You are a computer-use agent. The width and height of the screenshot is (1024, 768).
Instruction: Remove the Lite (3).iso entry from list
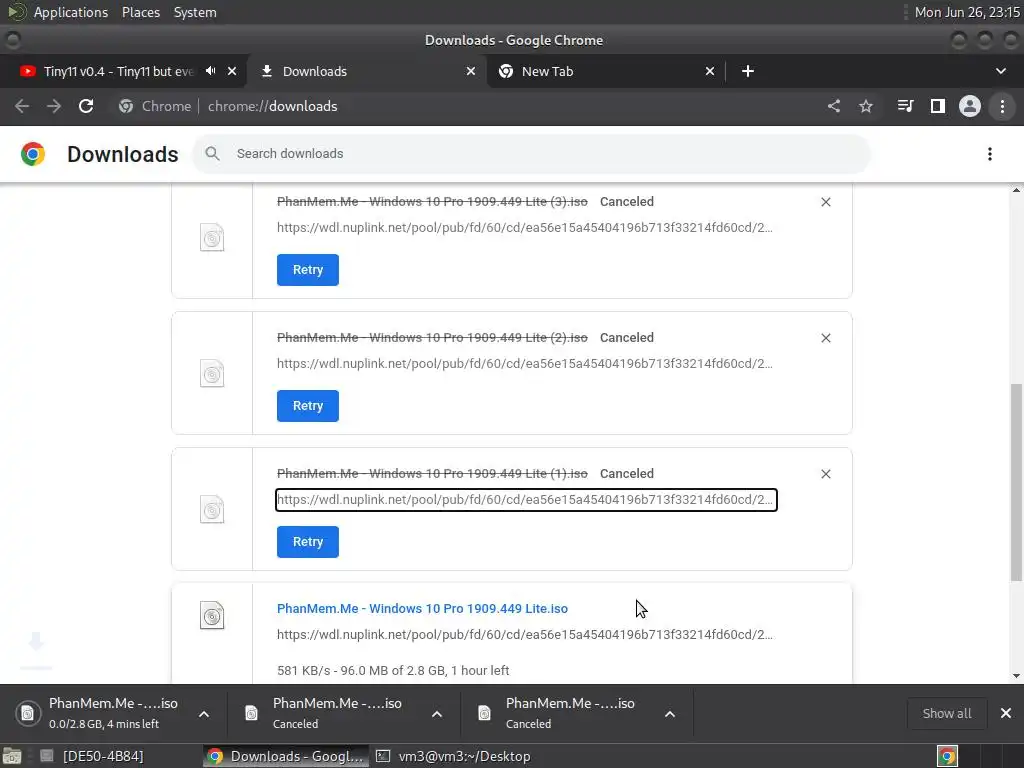click(x=826, y=202)
